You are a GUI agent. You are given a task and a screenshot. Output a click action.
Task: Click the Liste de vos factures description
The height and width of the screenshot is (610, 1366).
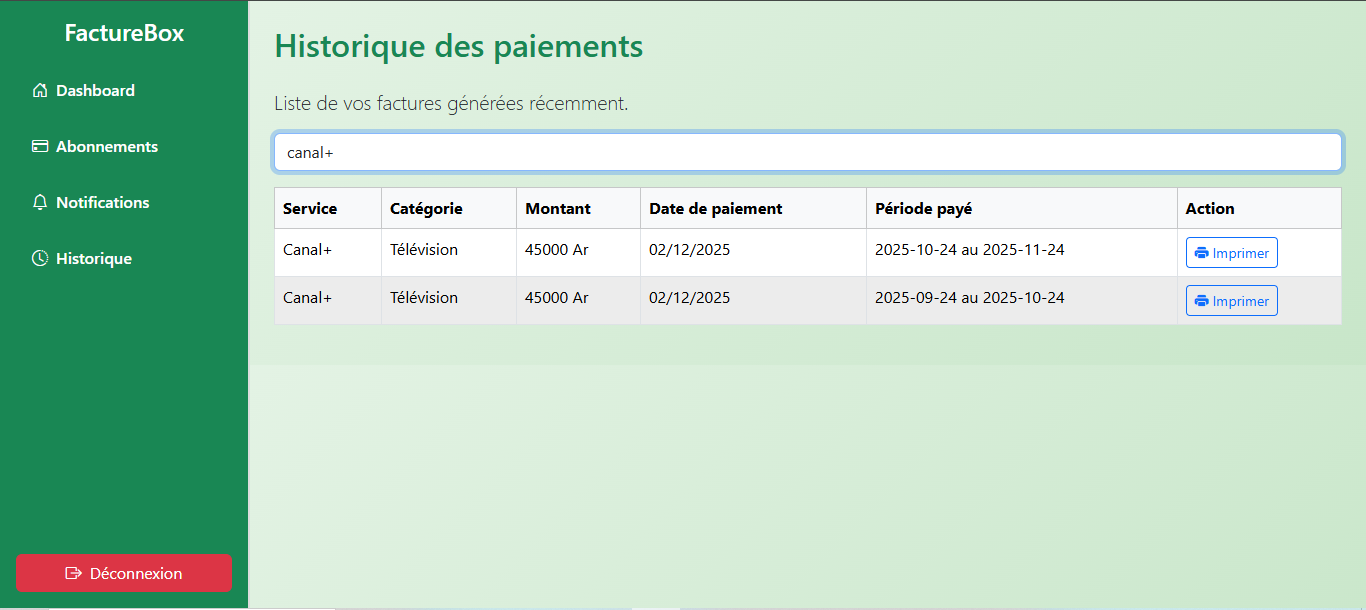451,104
